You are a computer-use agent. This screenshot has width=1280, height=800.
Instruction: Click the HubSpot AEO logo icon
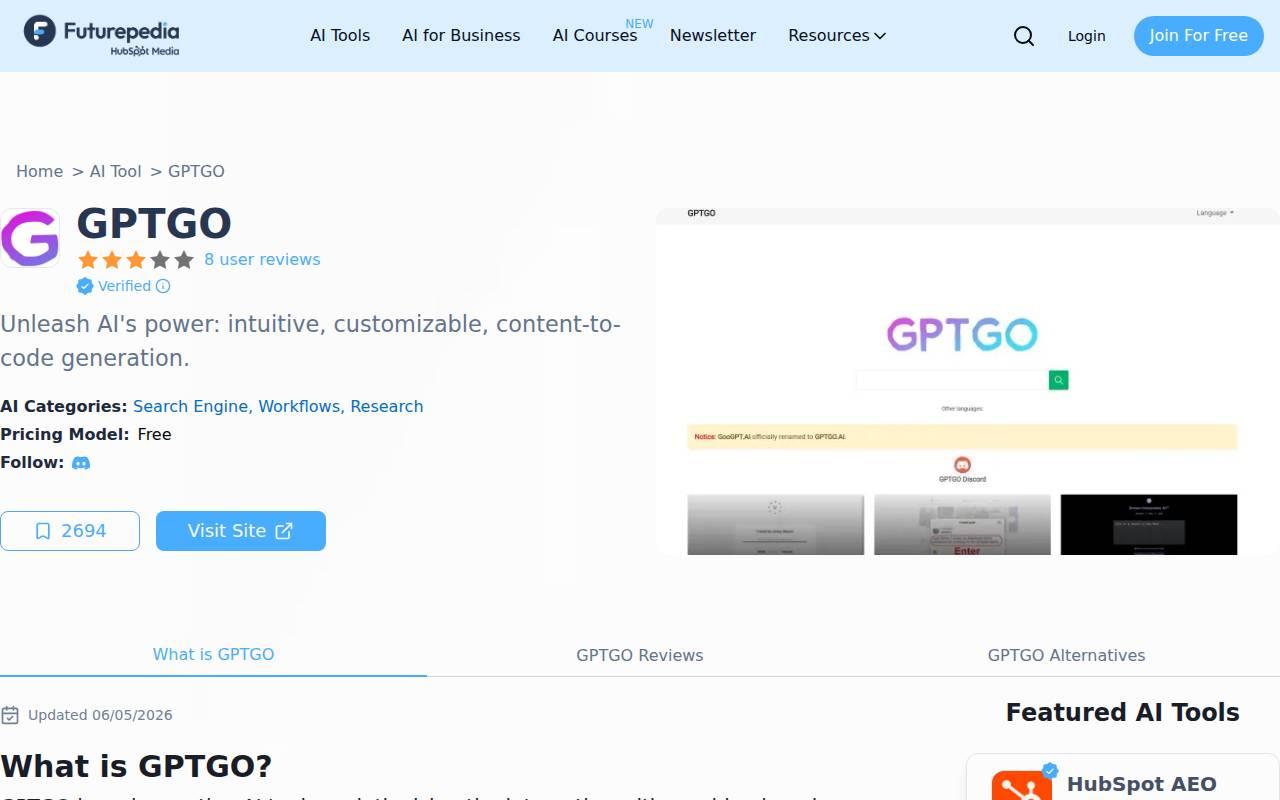(x=1022, y=786)
